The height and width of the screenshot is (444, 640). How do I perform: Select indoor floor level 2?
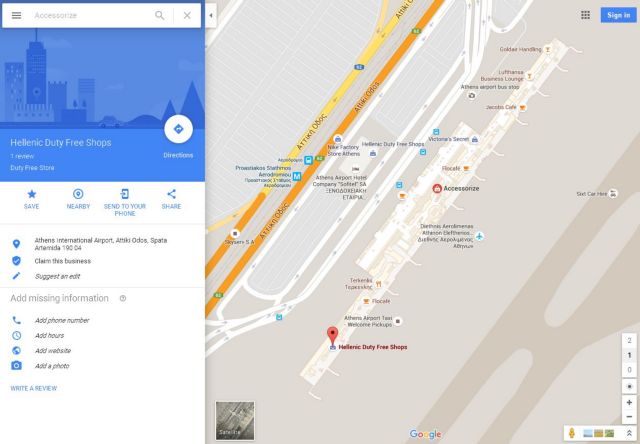coord(629,340)
